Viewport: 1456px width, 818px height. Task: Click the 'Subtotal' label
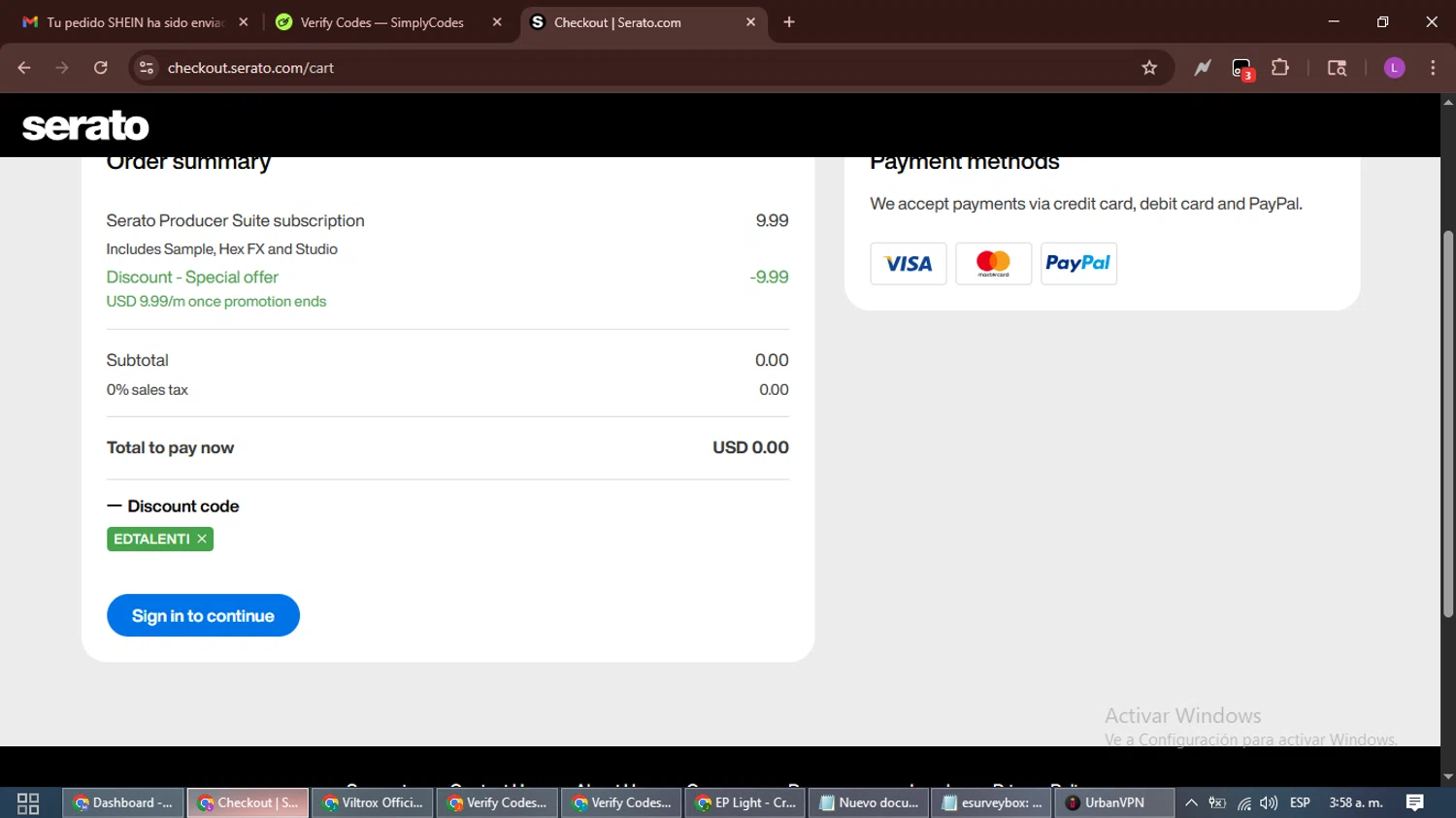point(138,360)
